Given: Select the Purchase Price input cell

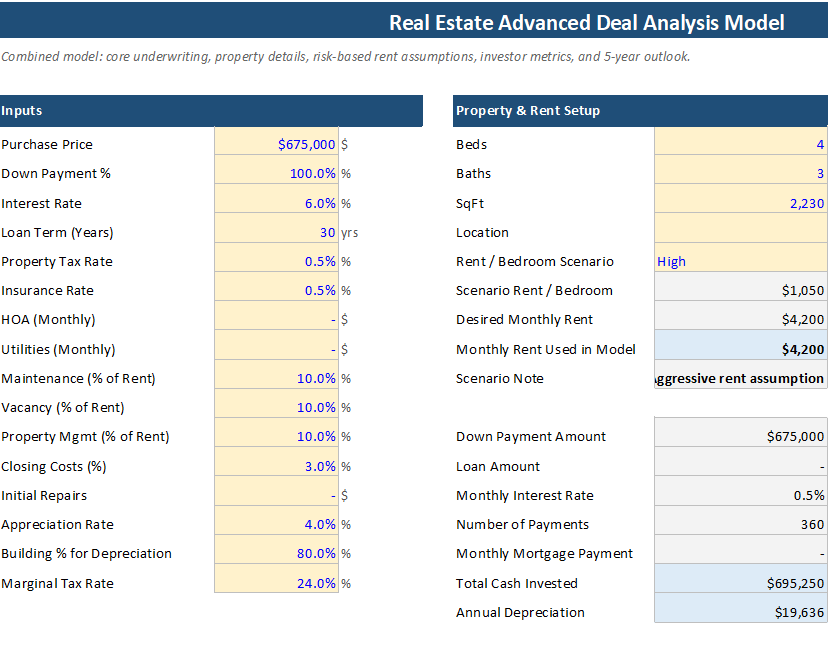Looking at the screenshot, I should (276, 144).
